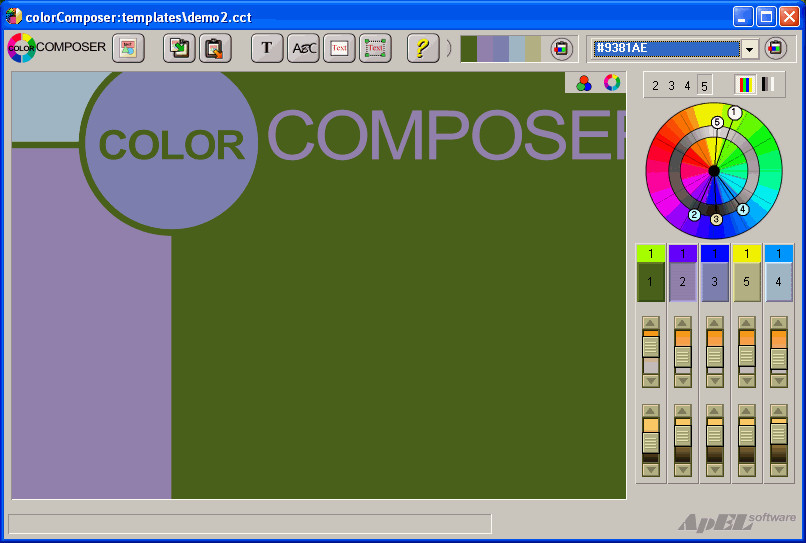
Task: Click the clipboard icon next to palette strip
Action: click(x=561, y=49)
